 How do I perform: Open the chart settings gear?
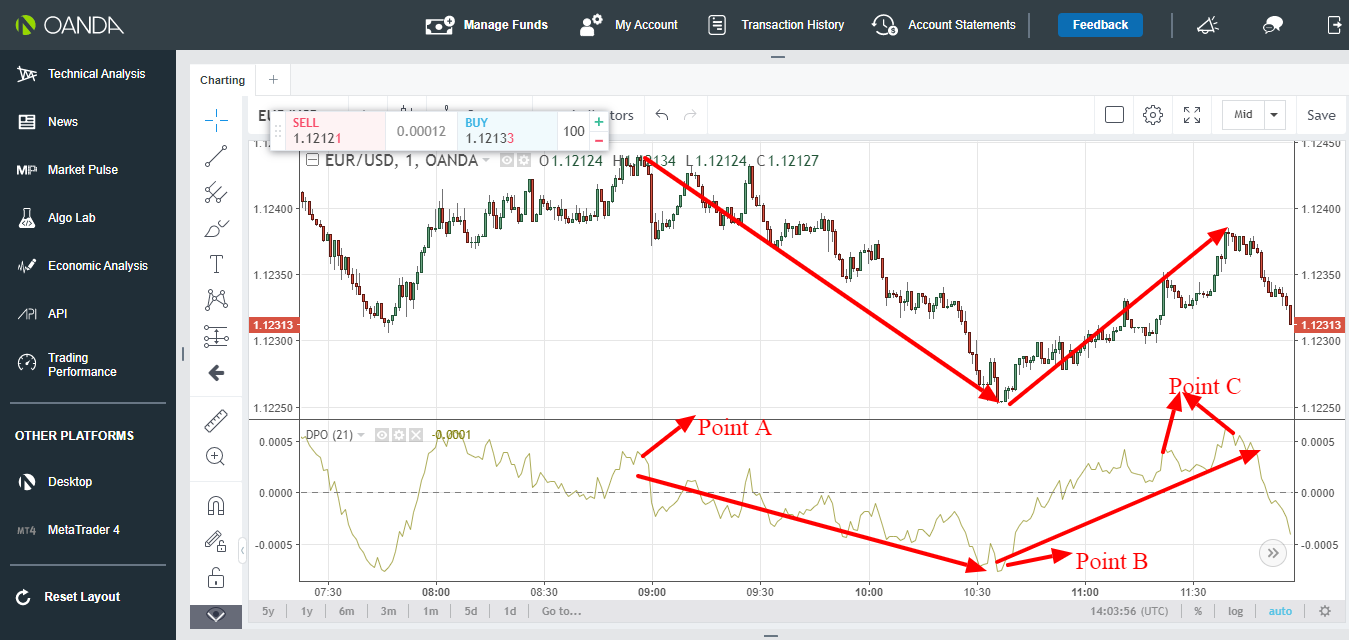click(x=1153, y=114)
